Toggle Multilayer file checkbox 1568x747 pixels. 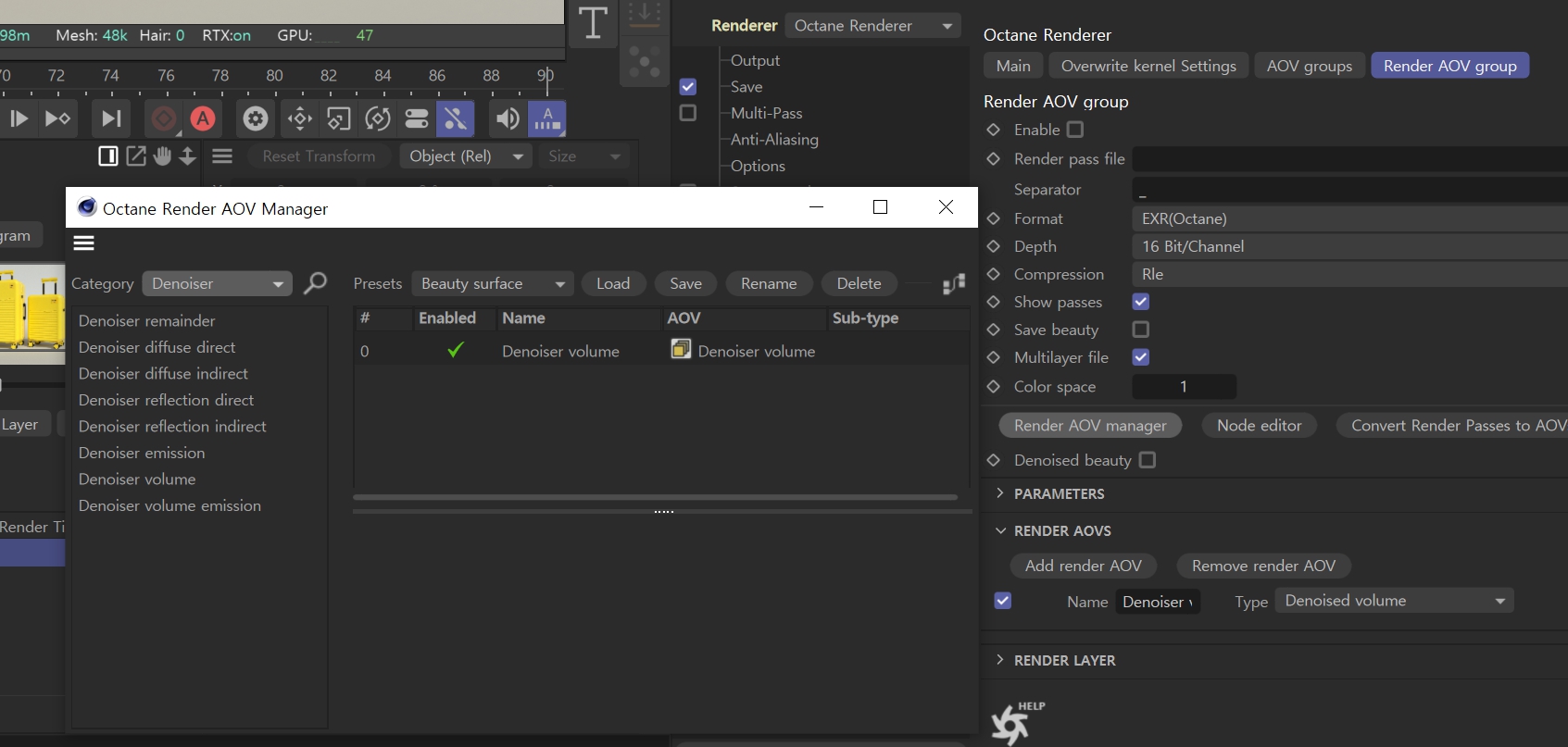click(x=1141, y=357)
